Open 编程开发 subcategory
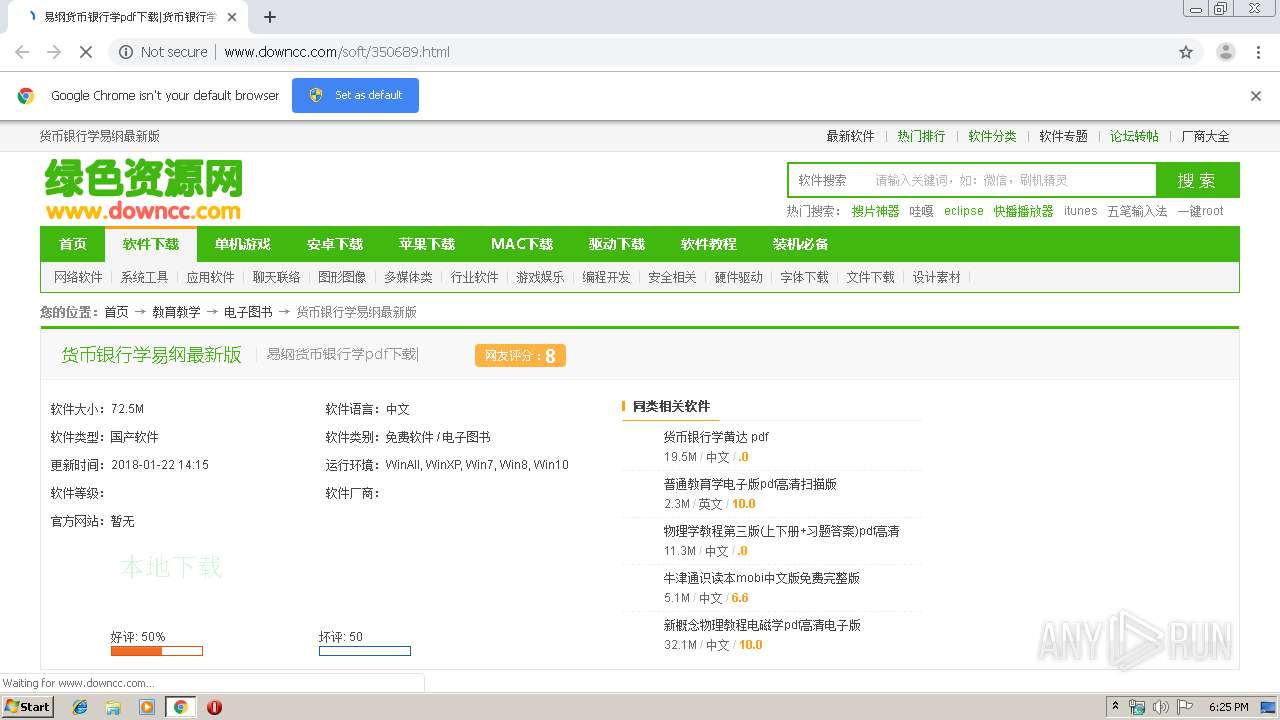 tap(606, 277)
